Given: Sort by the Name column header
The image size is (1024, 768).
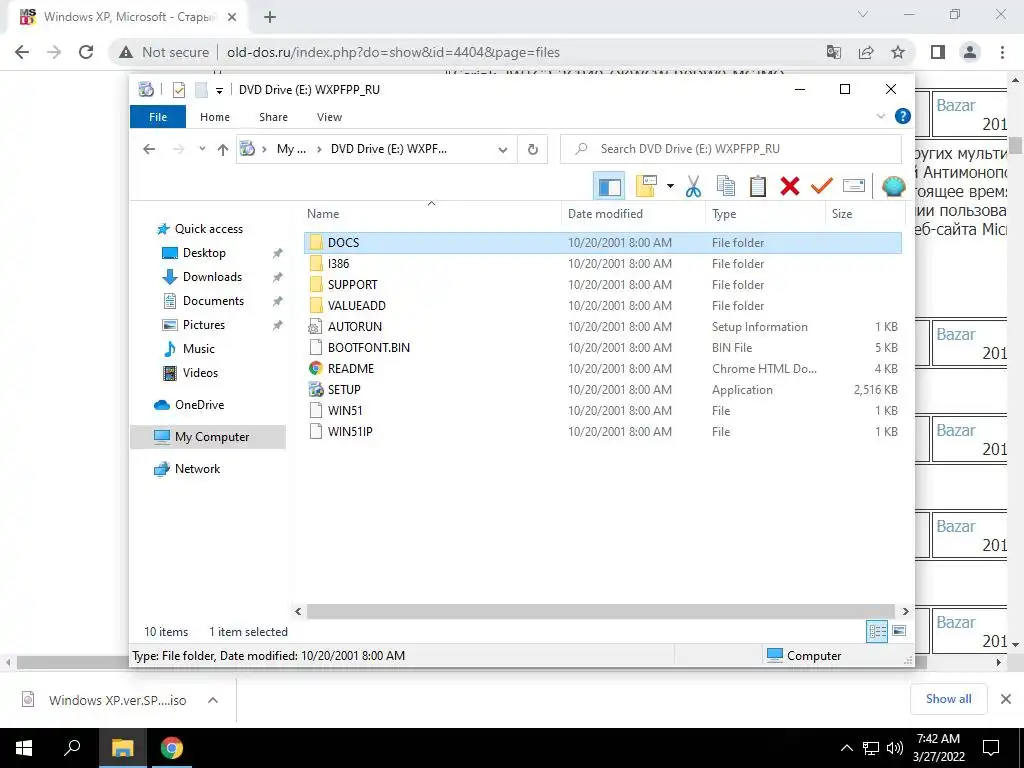Looking at the screenshot, I should (431, 214).
